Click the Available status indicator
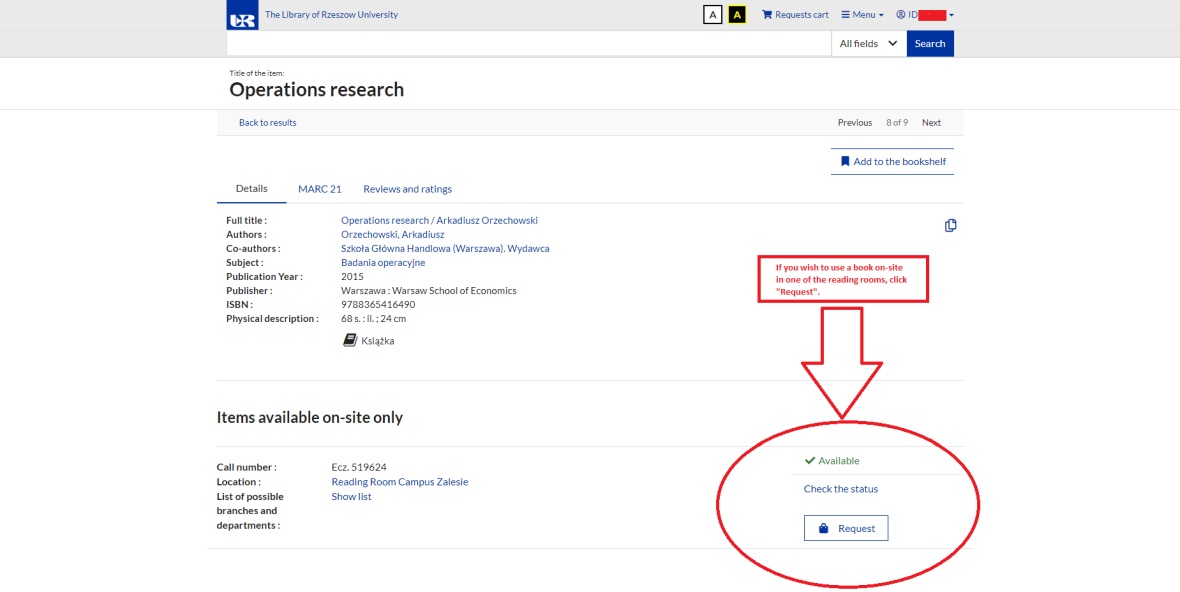The width and height of the screenshot is (1180, 592). click(832, 460)
